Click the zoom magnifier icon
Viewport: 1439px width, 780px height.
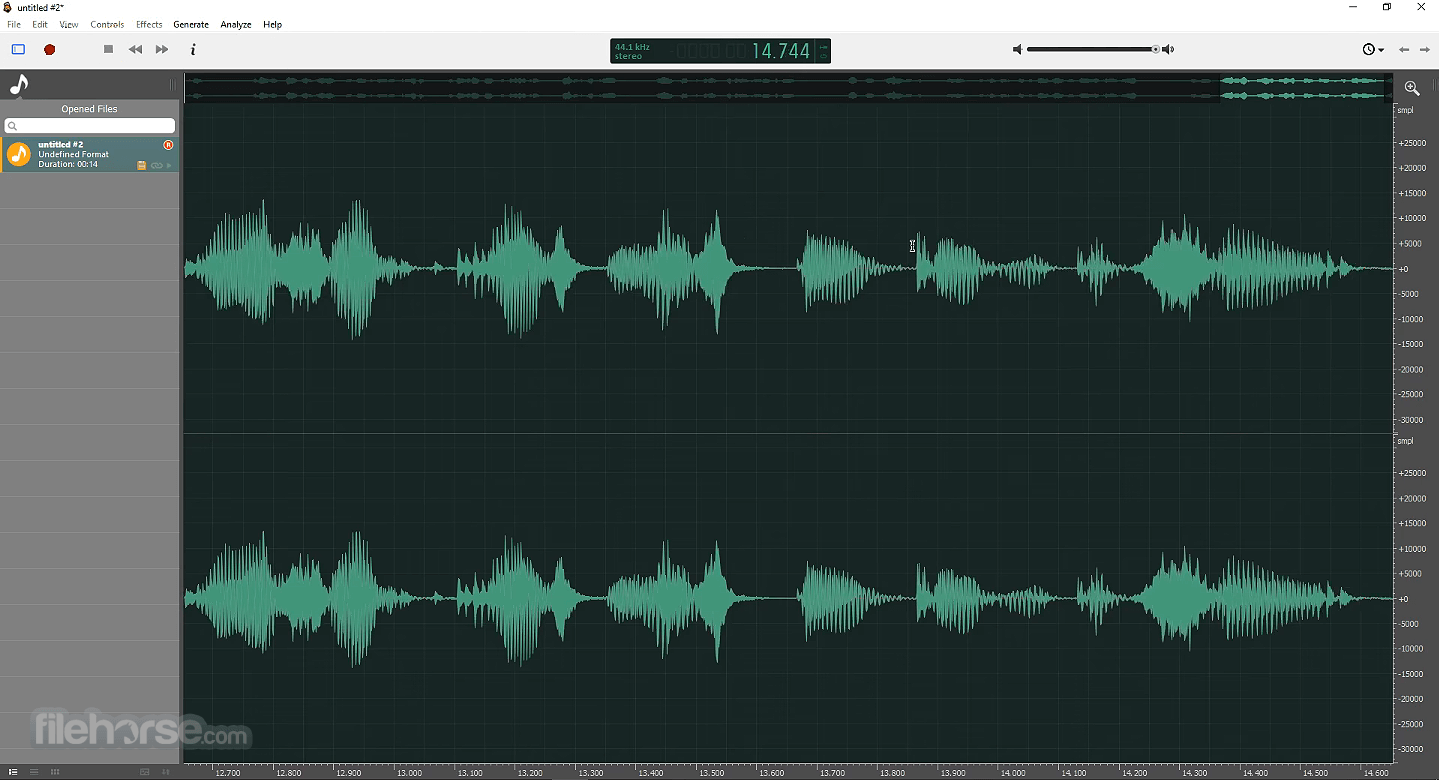click(x=1412, y=88)
